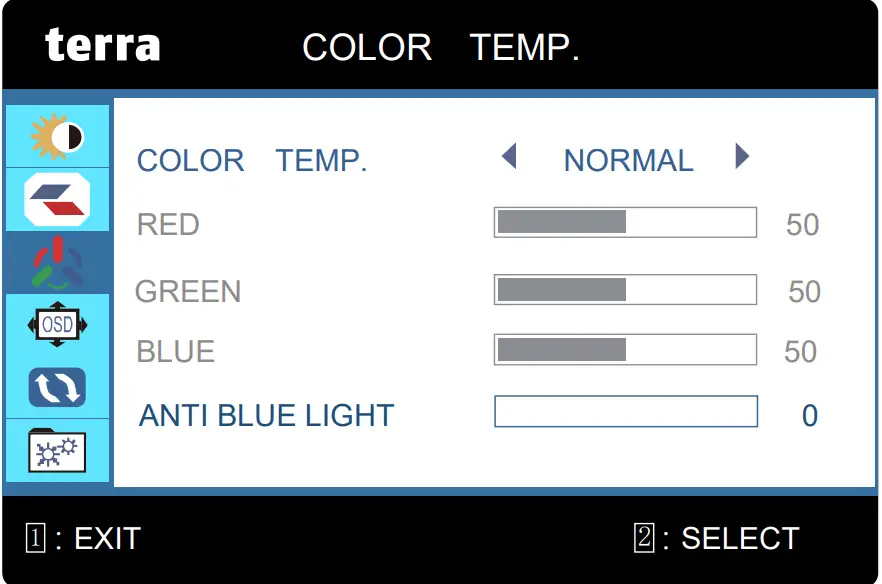Click the GREEN level slider bar
Screen dimensions: 882x584
pos(625,290)
